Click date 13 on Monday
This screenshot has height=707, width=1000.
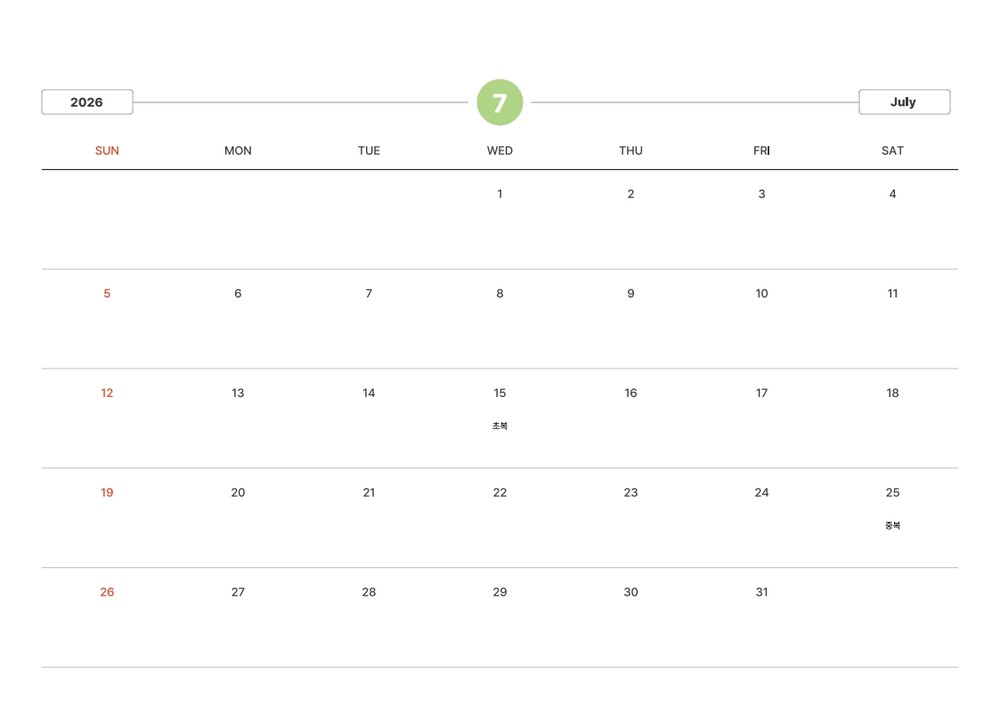238,393
